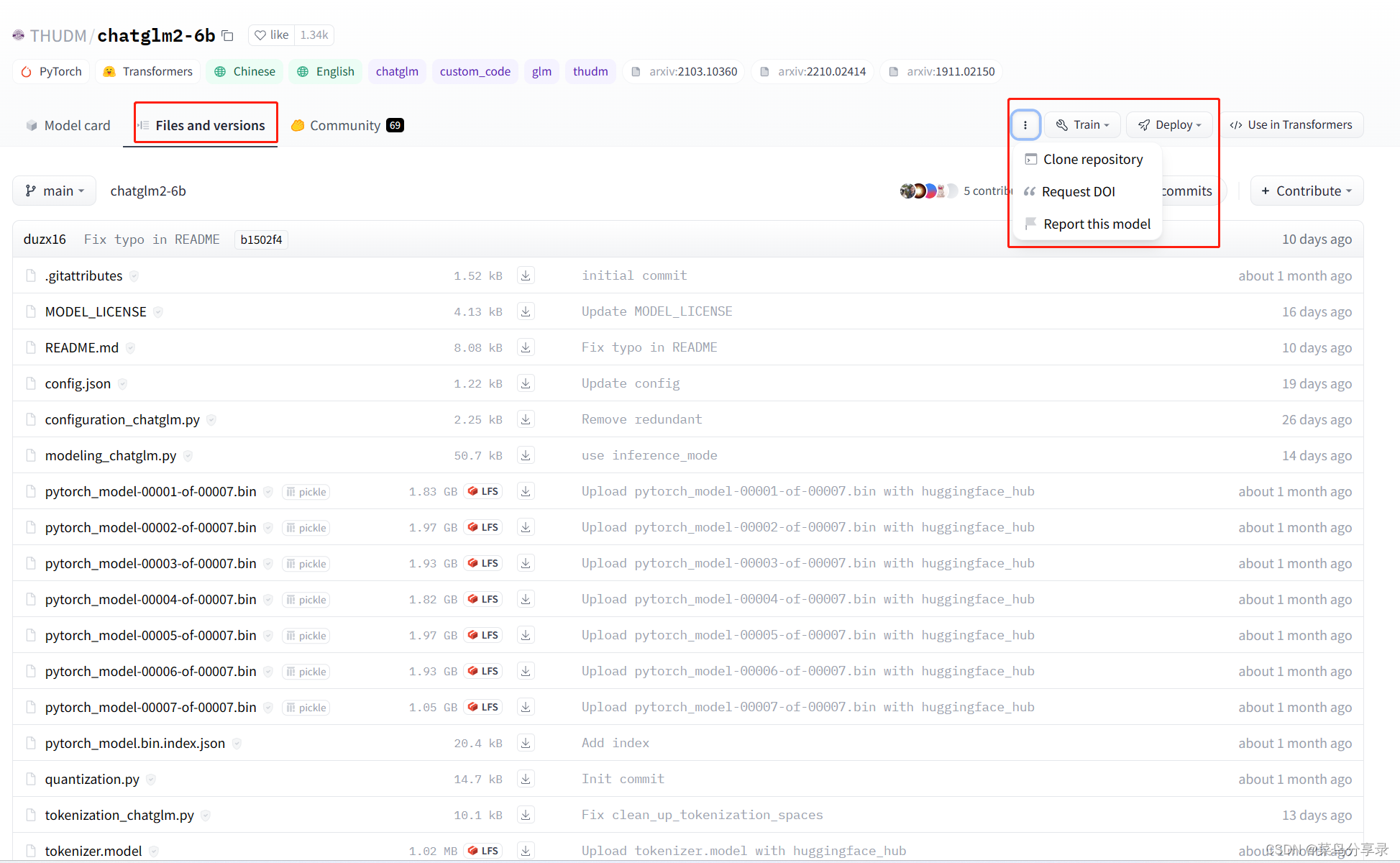This screenshot has width=1400, height=863.
Task: Click the download icon for tokenizer.model
Action: [527, 851]
